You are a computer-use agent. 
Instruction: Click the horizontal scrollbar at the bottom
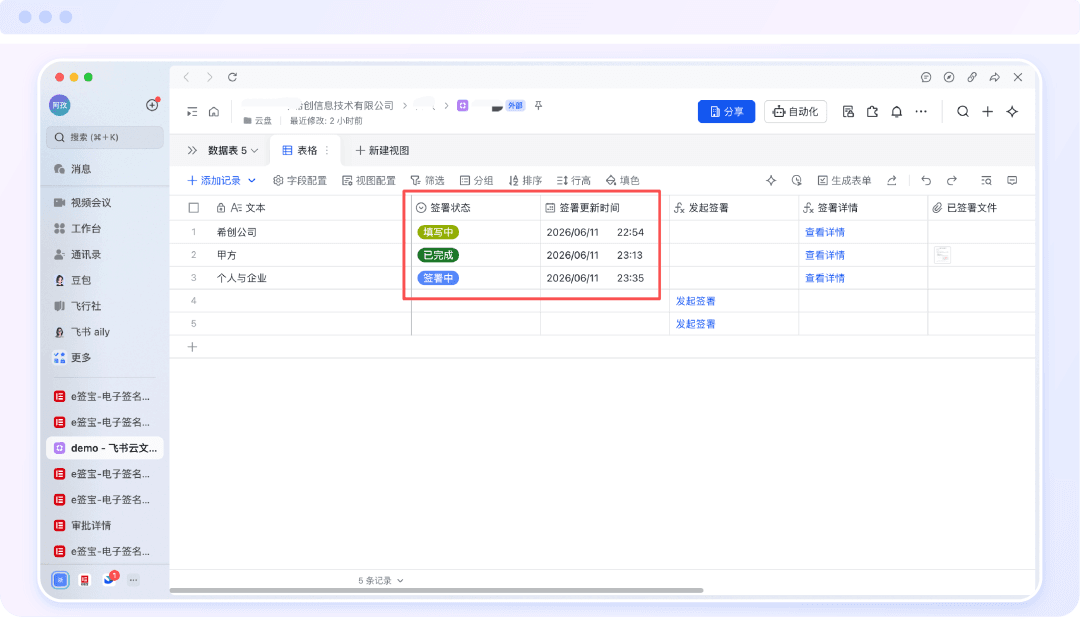click(436, 590)
